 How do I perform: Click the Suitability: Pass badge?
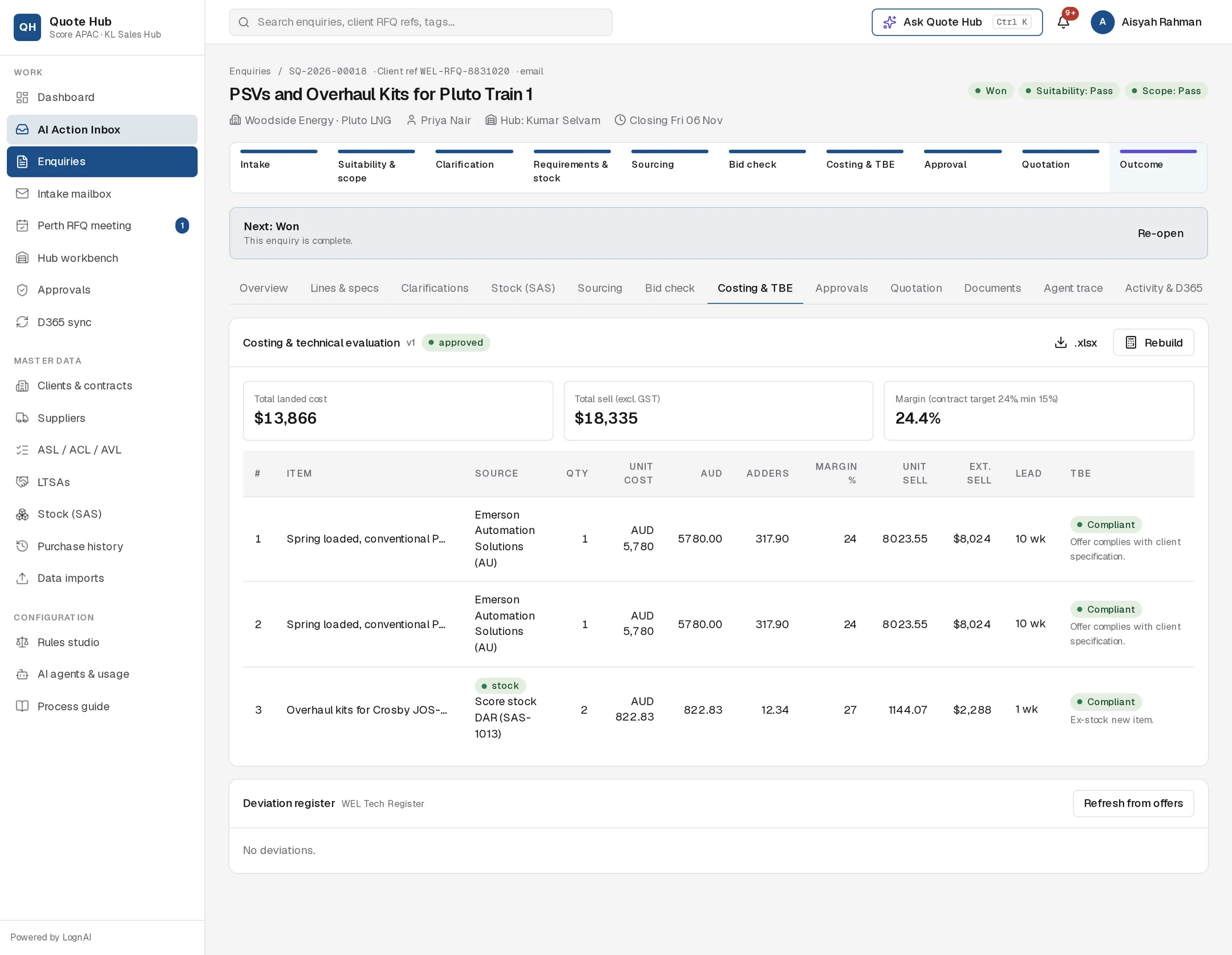(1069, 91)
